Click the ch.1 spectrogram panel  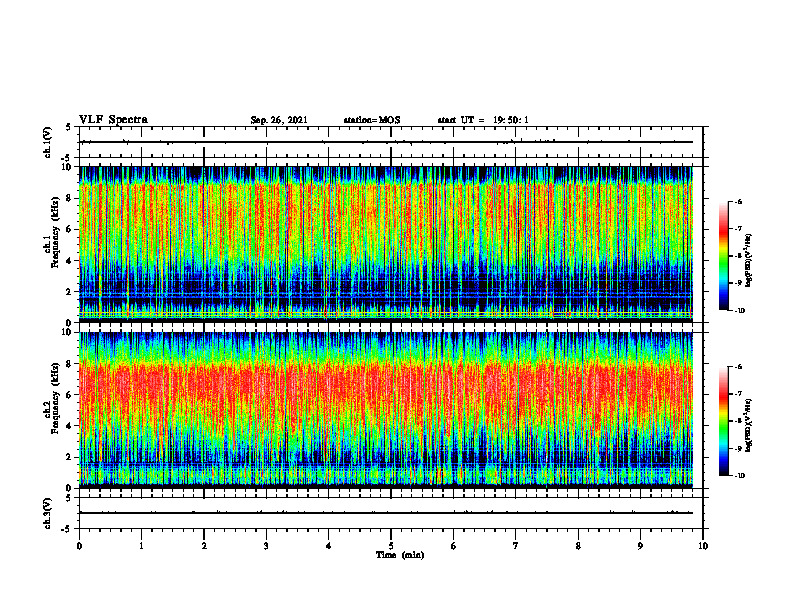pos(386,244)
